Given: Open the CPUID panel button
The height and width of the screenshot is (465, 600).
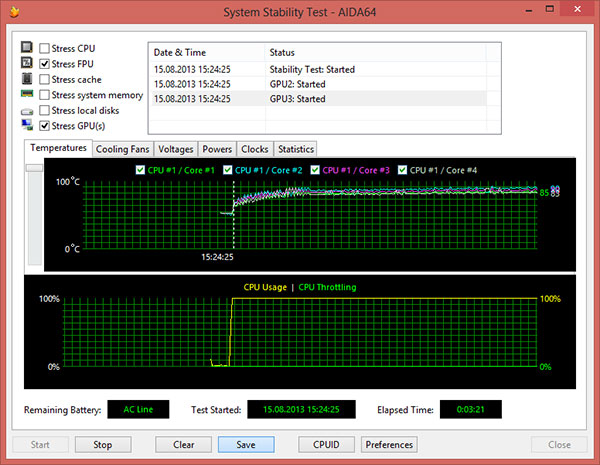Looking at the screenshot, I should point(326,445).
